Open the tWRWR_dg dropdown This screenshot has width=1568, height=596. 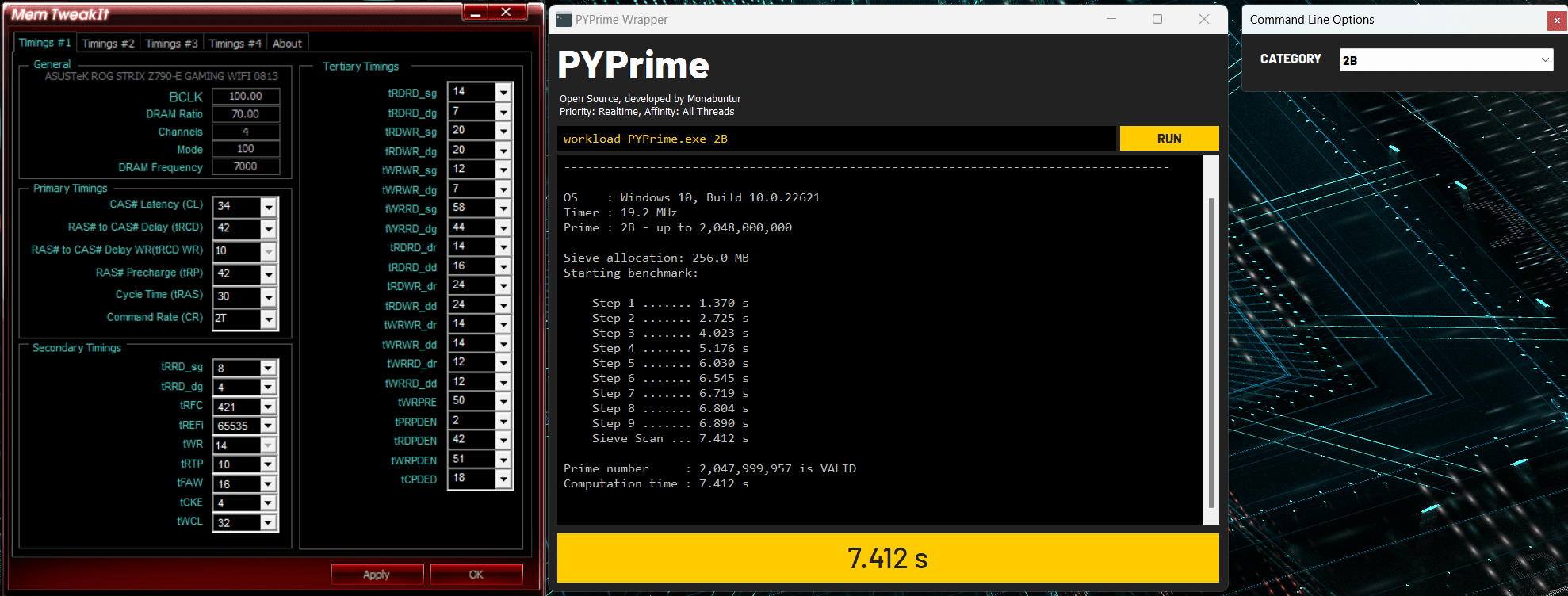pyautogui.click(x=503, y=189)
